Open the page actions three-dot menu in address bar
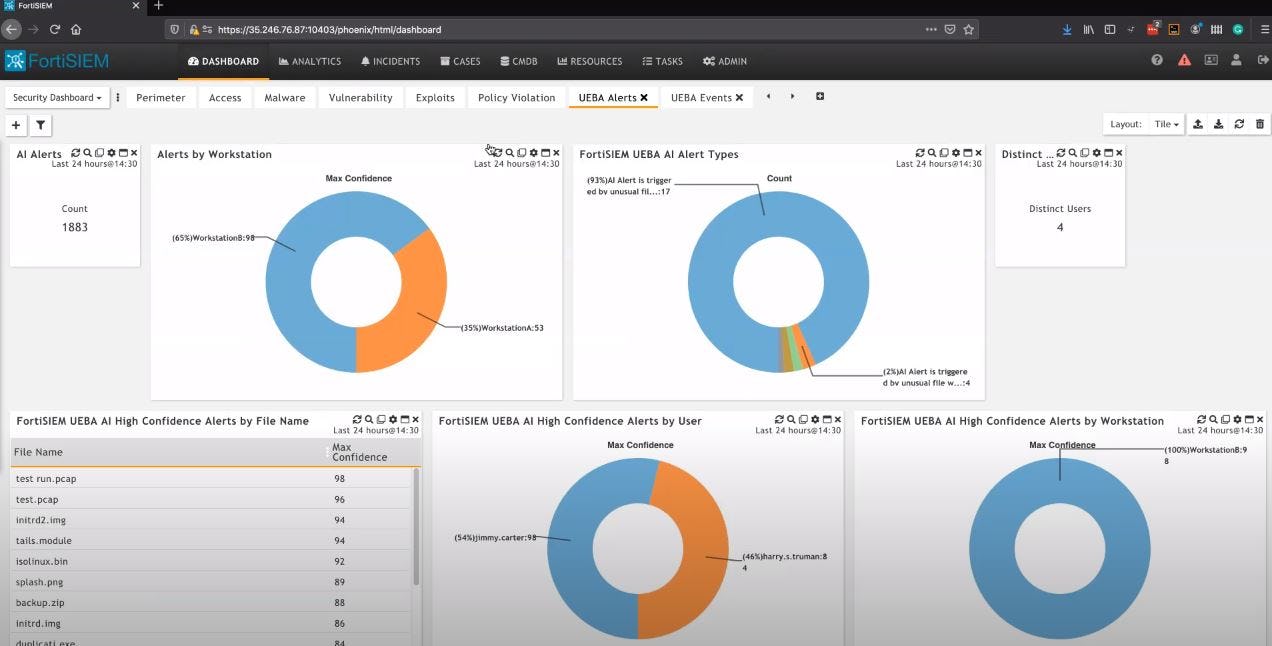The height and width of the screenshot is (646, 1272). pyautogui.click(x=931, y=29)
